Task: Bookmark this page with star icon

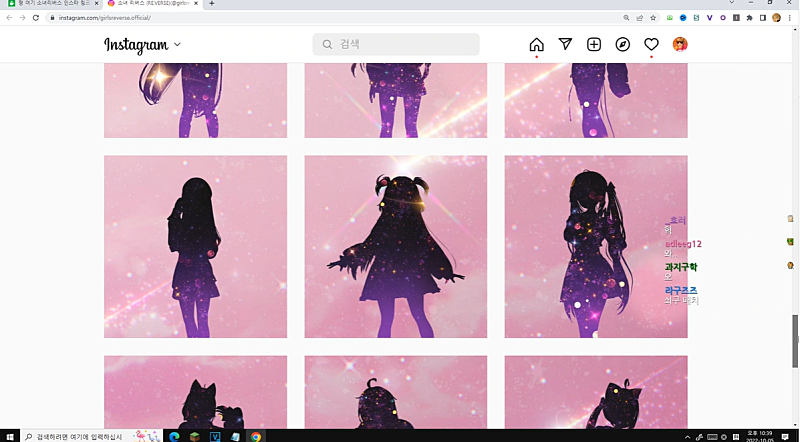Action: [x=653, y=18]
